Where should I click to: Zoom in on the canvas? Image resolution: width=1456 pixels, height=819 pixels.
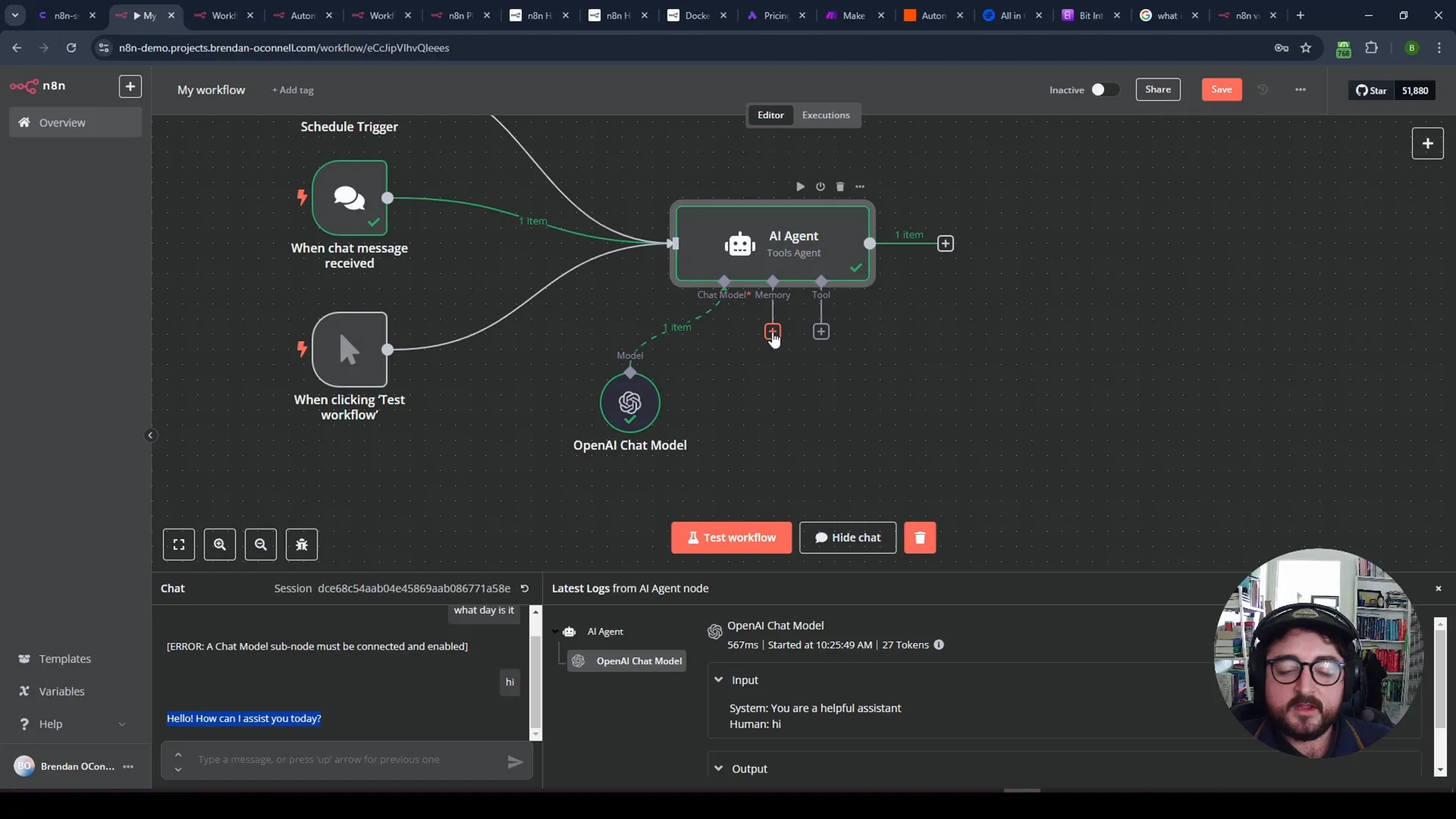[x=220, y=544]
